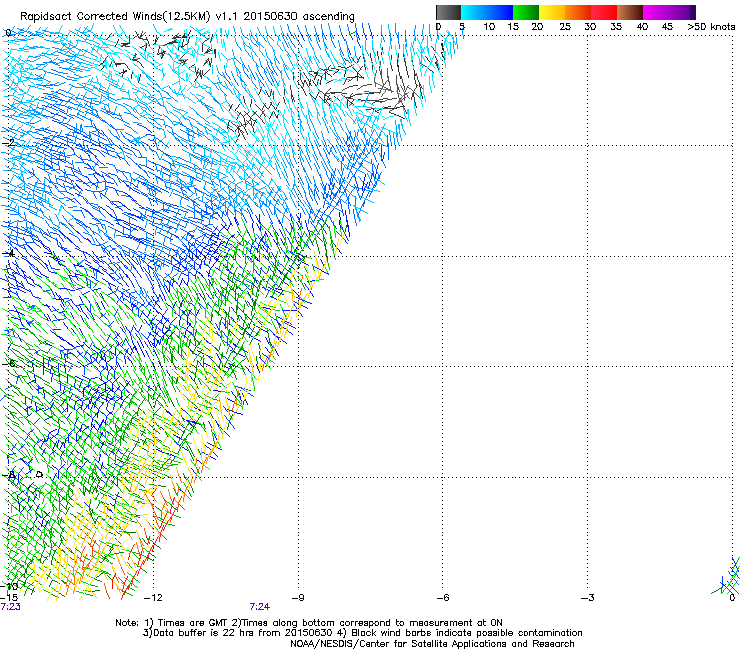740x650 pixels.
Task: Select the green 15-20 knots color swatch
Action: point(526,12)
